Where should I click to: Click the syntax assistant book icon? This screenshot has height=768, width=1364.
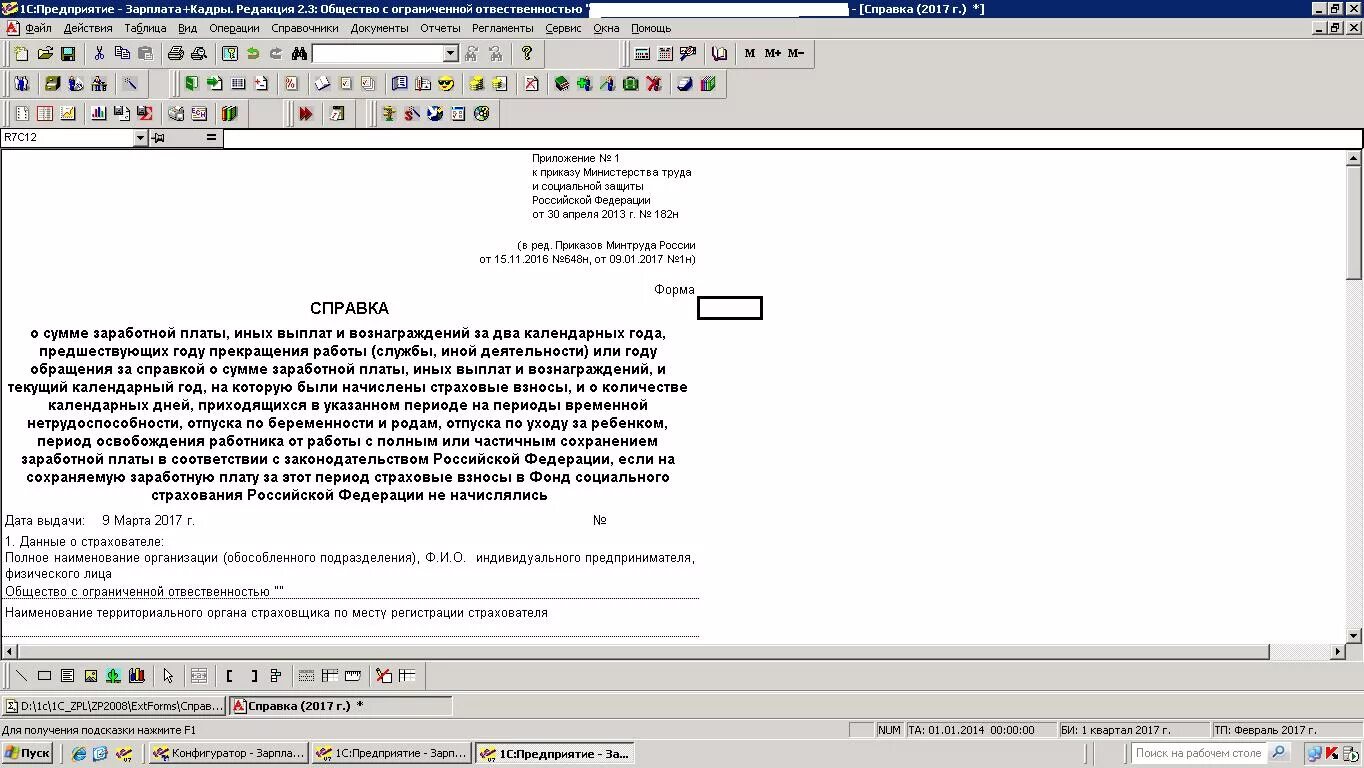tap(719, 53)
